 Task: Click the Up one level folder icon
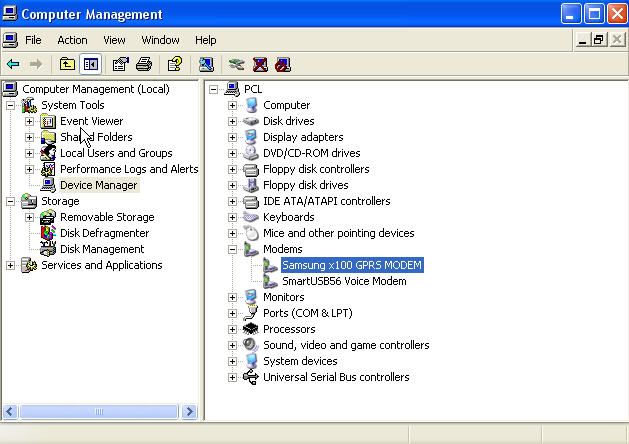tap(67, 64)
